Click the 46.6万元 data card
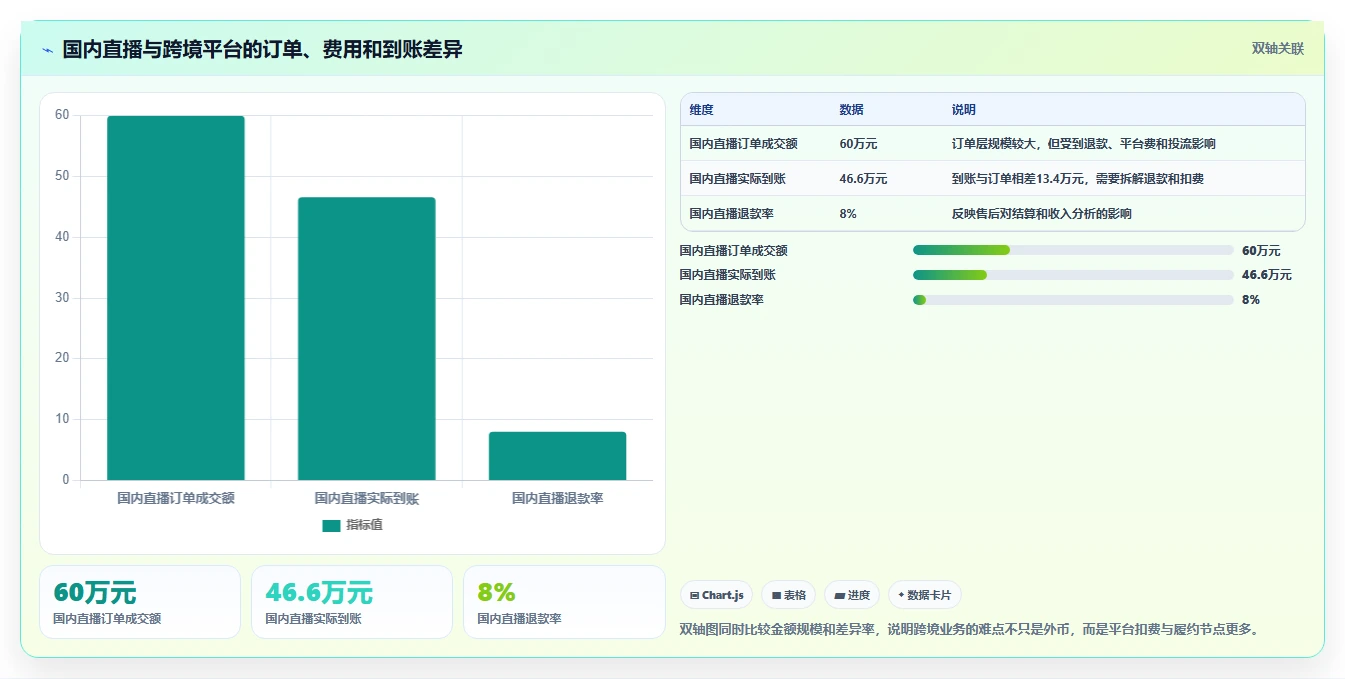This screenshot has width=1345, height=679. tap(352, 602)
